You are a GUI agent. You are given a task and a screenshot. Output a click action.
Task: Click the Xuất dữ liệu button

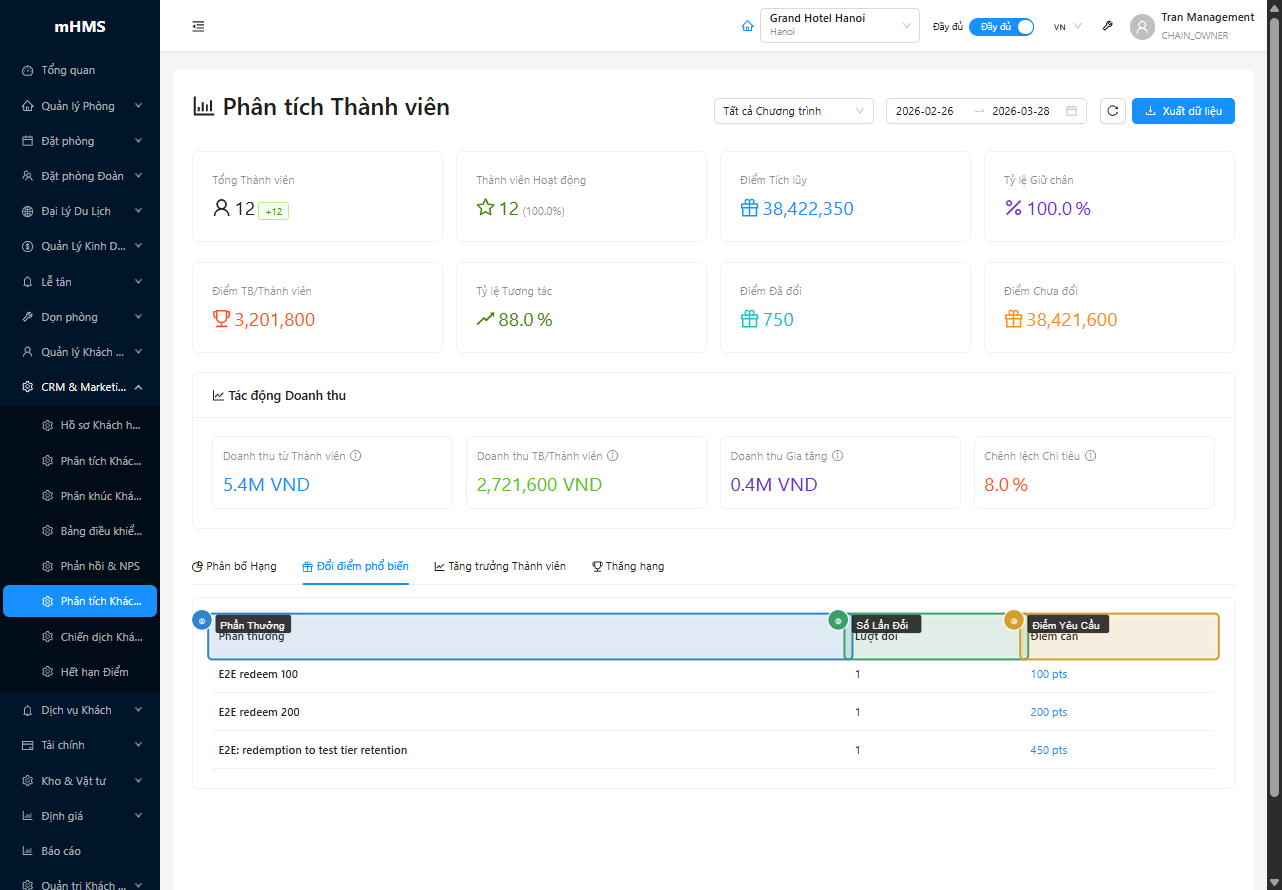pos(1183,111)
